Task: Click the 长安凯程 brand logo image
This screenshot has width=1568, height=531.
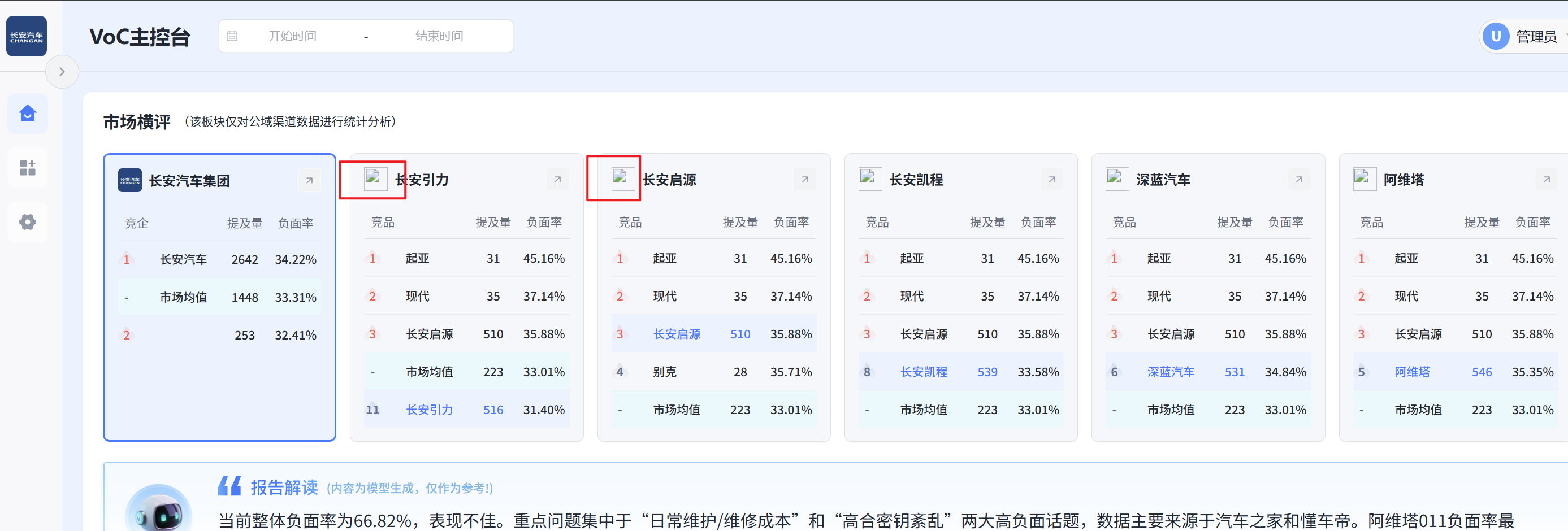Action: click(x=870, y=179)
